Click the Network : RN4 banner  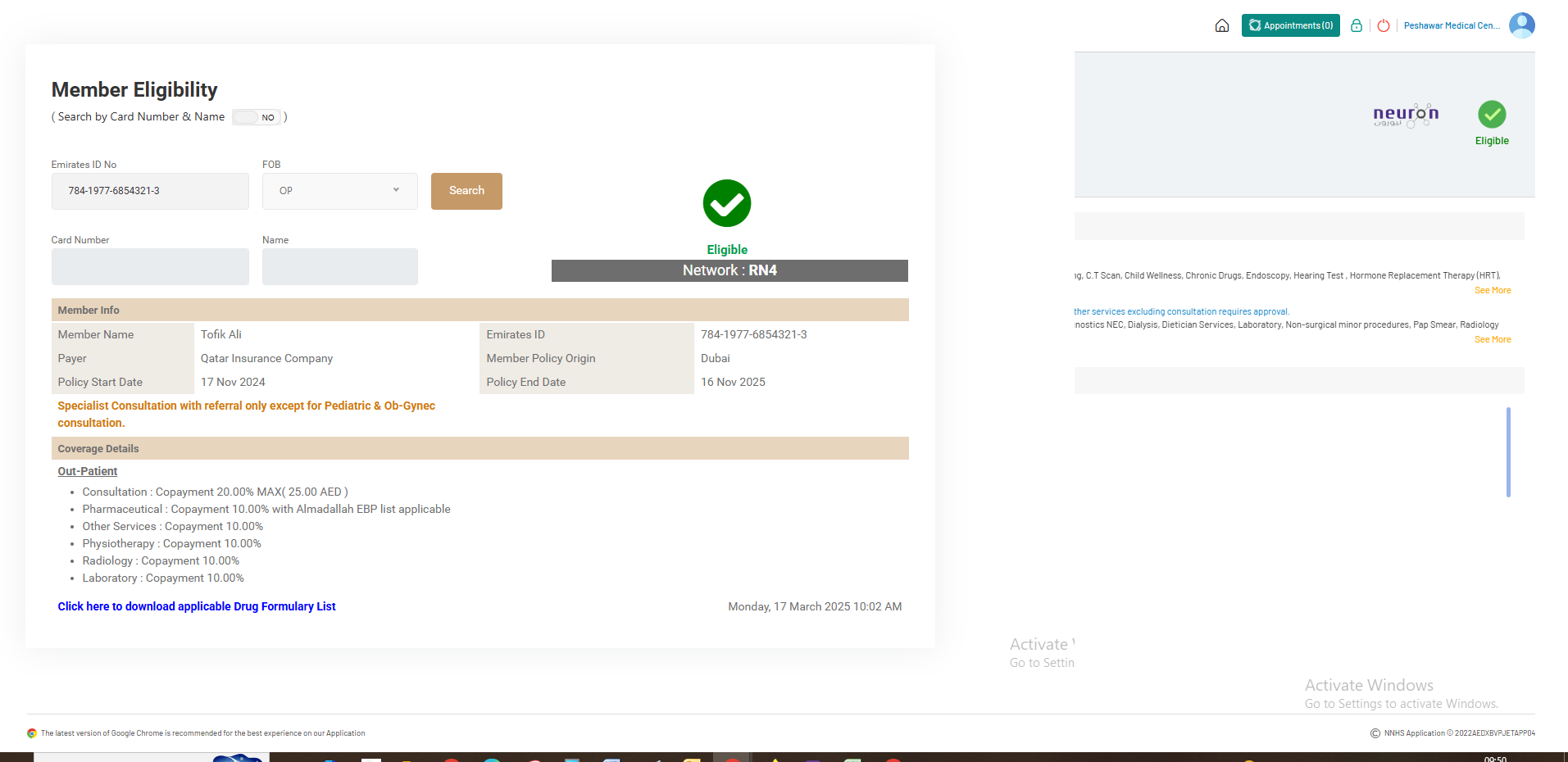tap(729, 270)
